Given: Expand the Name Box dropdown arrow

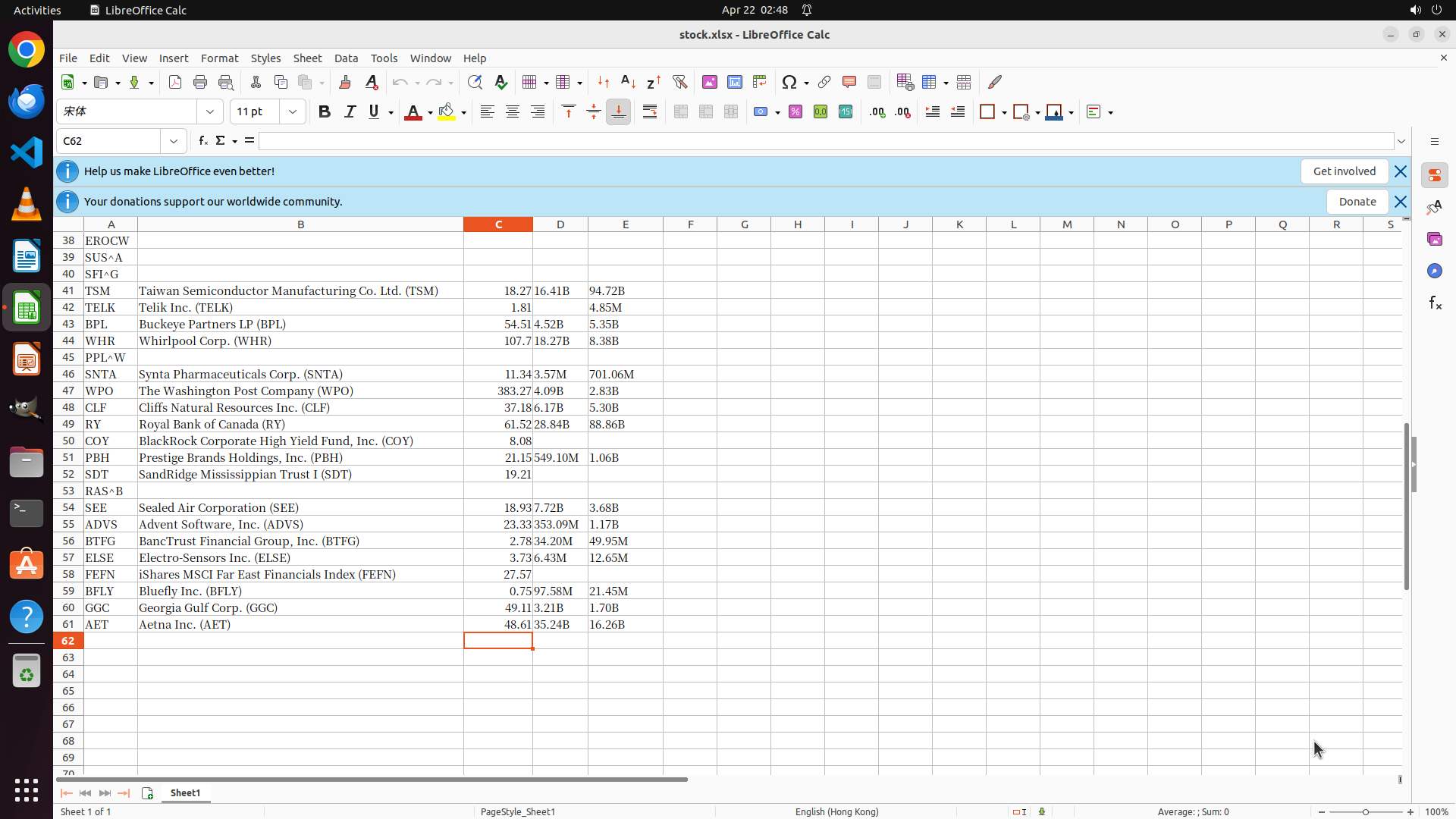Looking at the screenshot, I should pos(174,141).
